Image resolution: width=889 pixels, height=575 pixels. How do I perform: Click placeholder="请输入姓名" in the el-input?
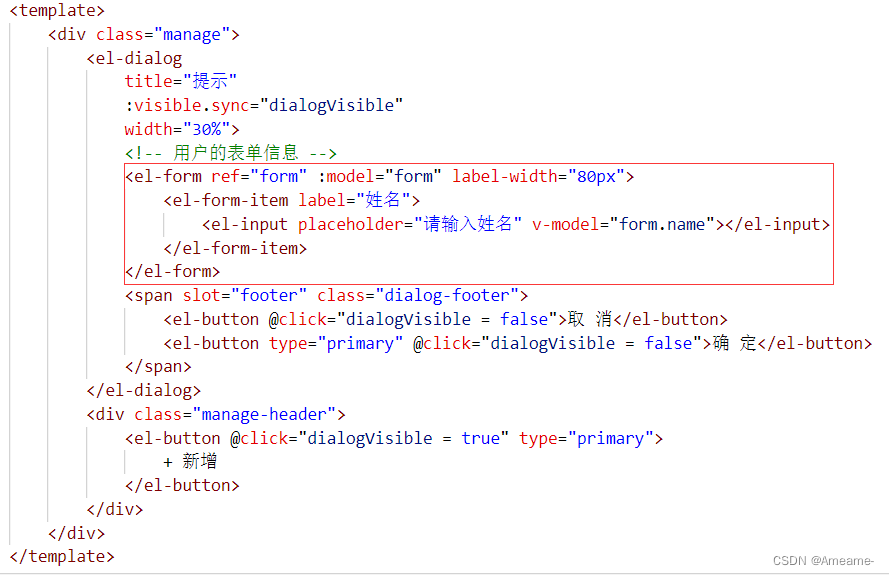(410, 224)
